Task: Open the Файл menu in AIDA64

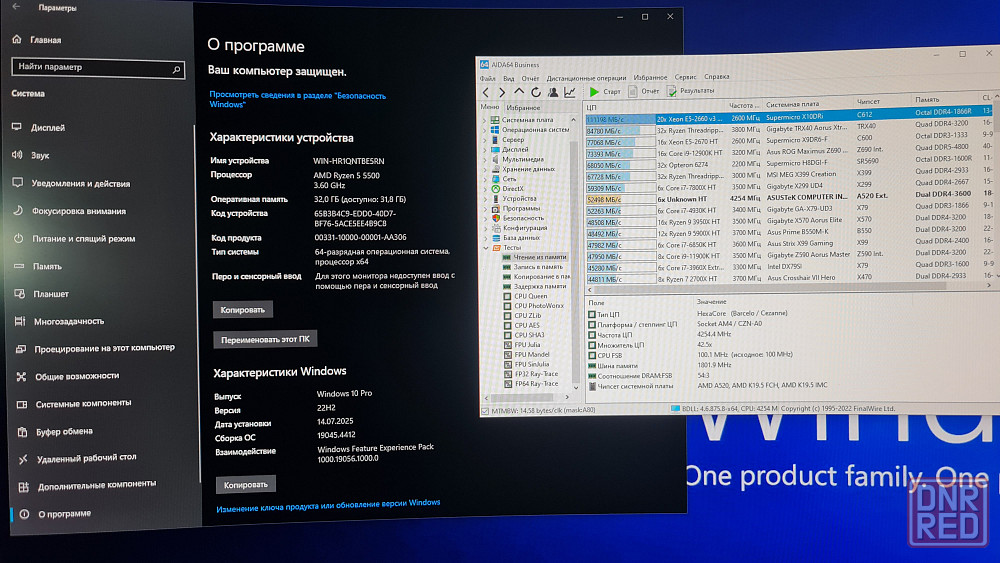Action: (x=487, y=78)
